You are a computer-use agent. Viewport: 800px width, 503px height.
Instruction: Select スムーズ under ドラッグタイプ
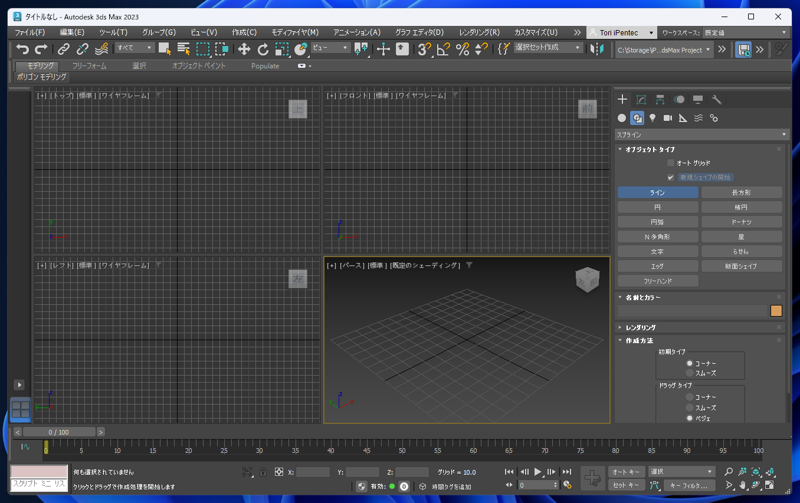[690, 408]
